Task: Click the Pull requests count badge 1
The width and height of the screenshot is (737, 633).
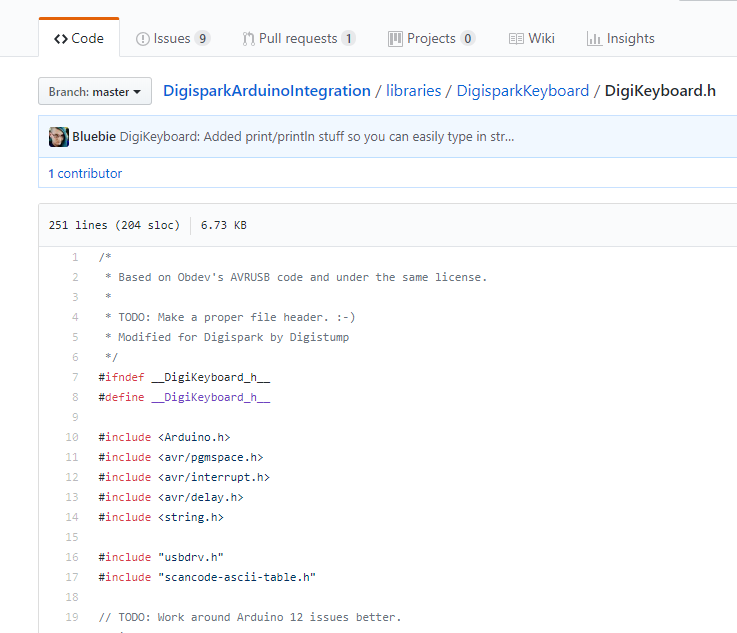Action: point(348,39)
